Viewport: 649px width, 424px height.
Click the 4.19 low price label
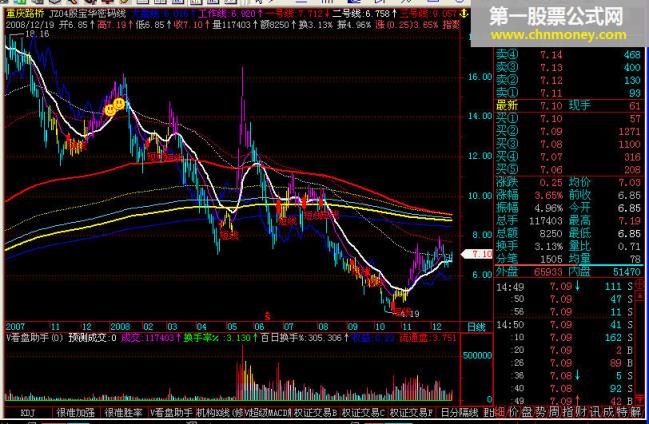410,314
